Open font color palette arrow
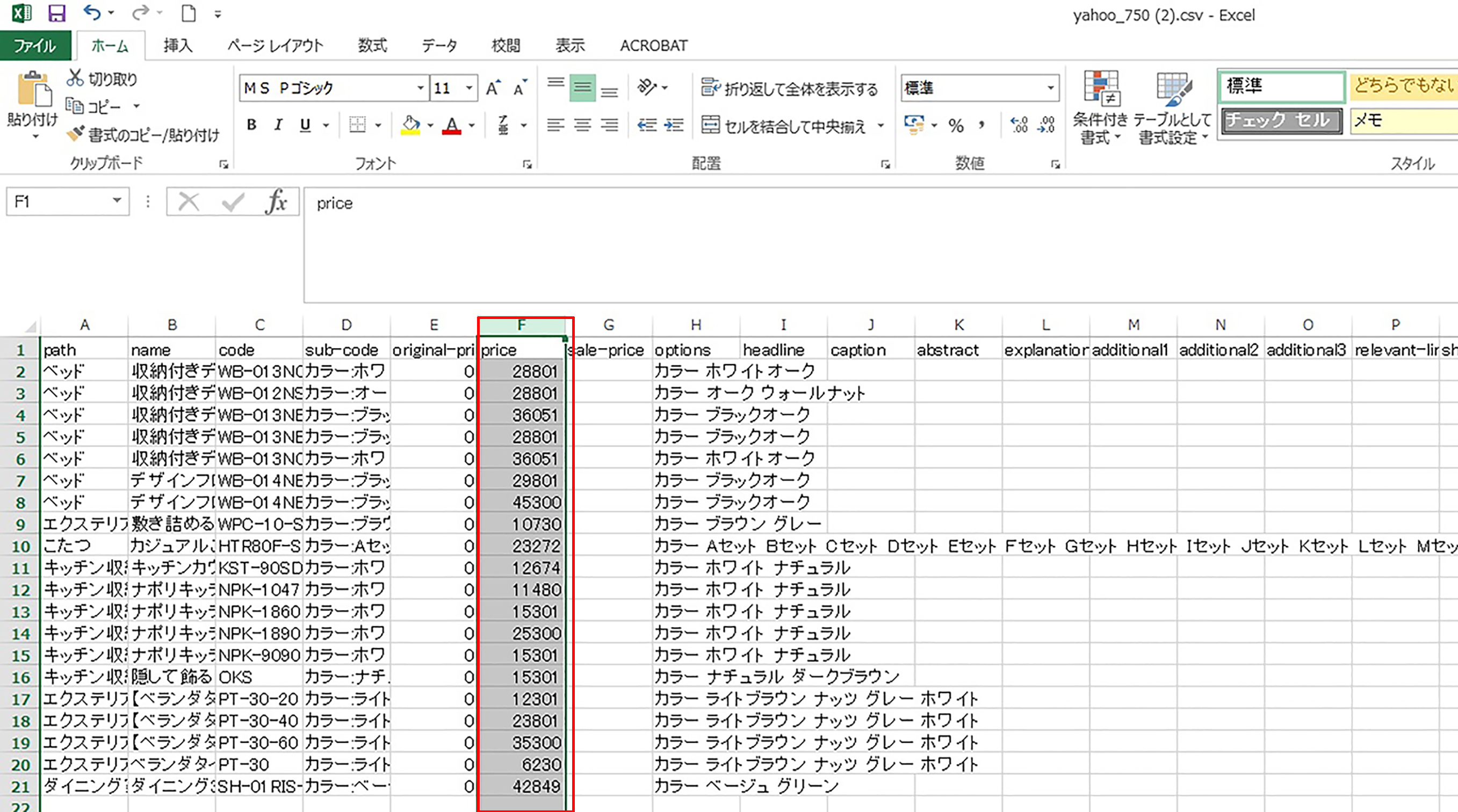The image size is (1458, 812). [472, 125]
